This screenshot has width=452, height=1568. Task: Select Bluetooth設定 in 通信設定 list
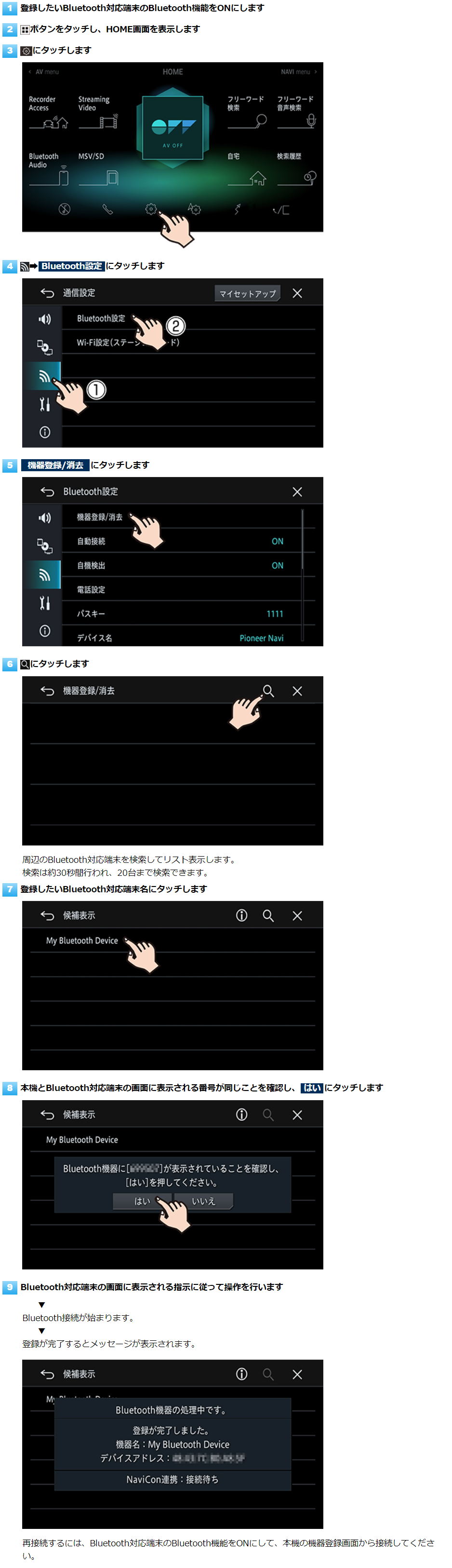coord(188,318)
